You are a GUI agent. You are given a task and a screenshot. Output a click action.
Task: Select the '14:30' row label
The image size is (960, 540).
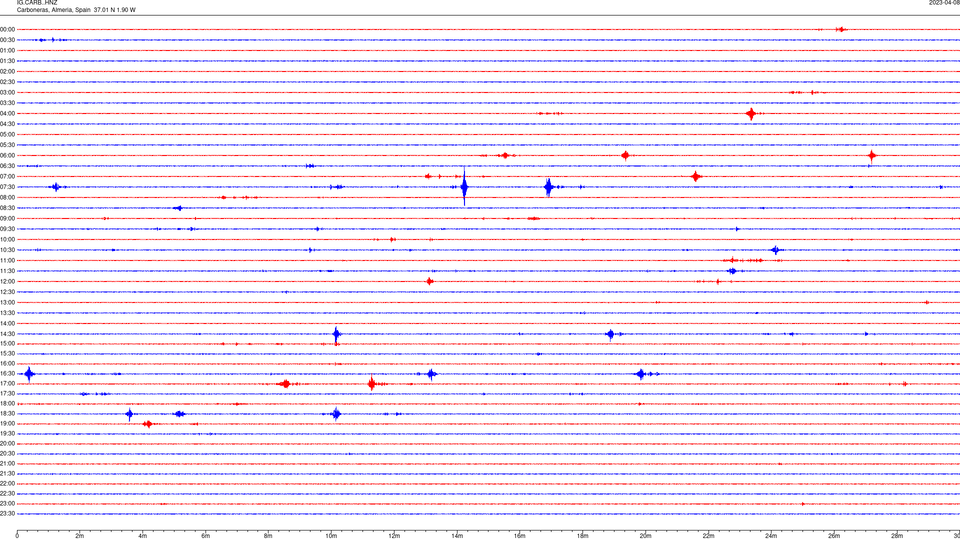7,334
